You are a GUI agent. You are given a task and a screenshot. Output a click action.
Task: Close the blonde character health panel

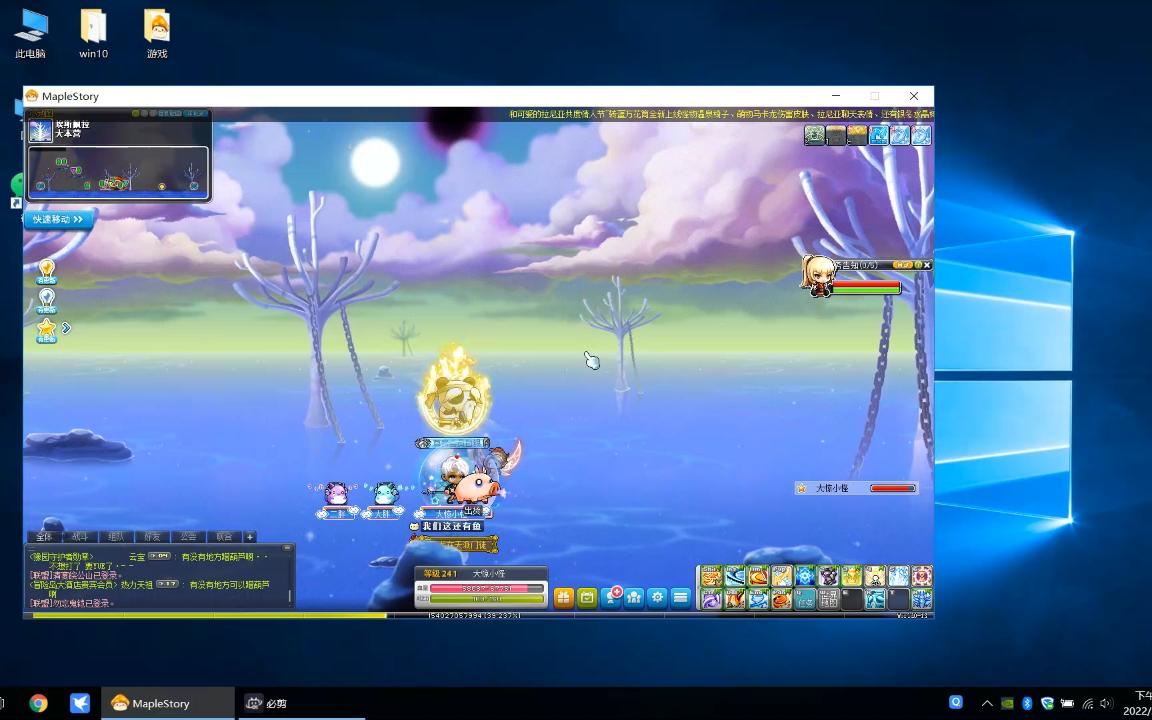(927, 264)
